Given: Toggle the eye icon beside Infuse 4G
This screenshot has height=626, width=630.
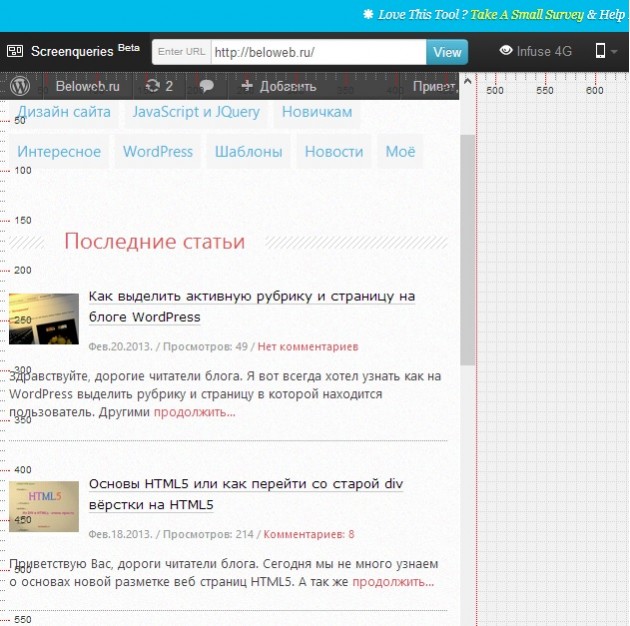Looking at the screenshot, I should click(505, 51).
